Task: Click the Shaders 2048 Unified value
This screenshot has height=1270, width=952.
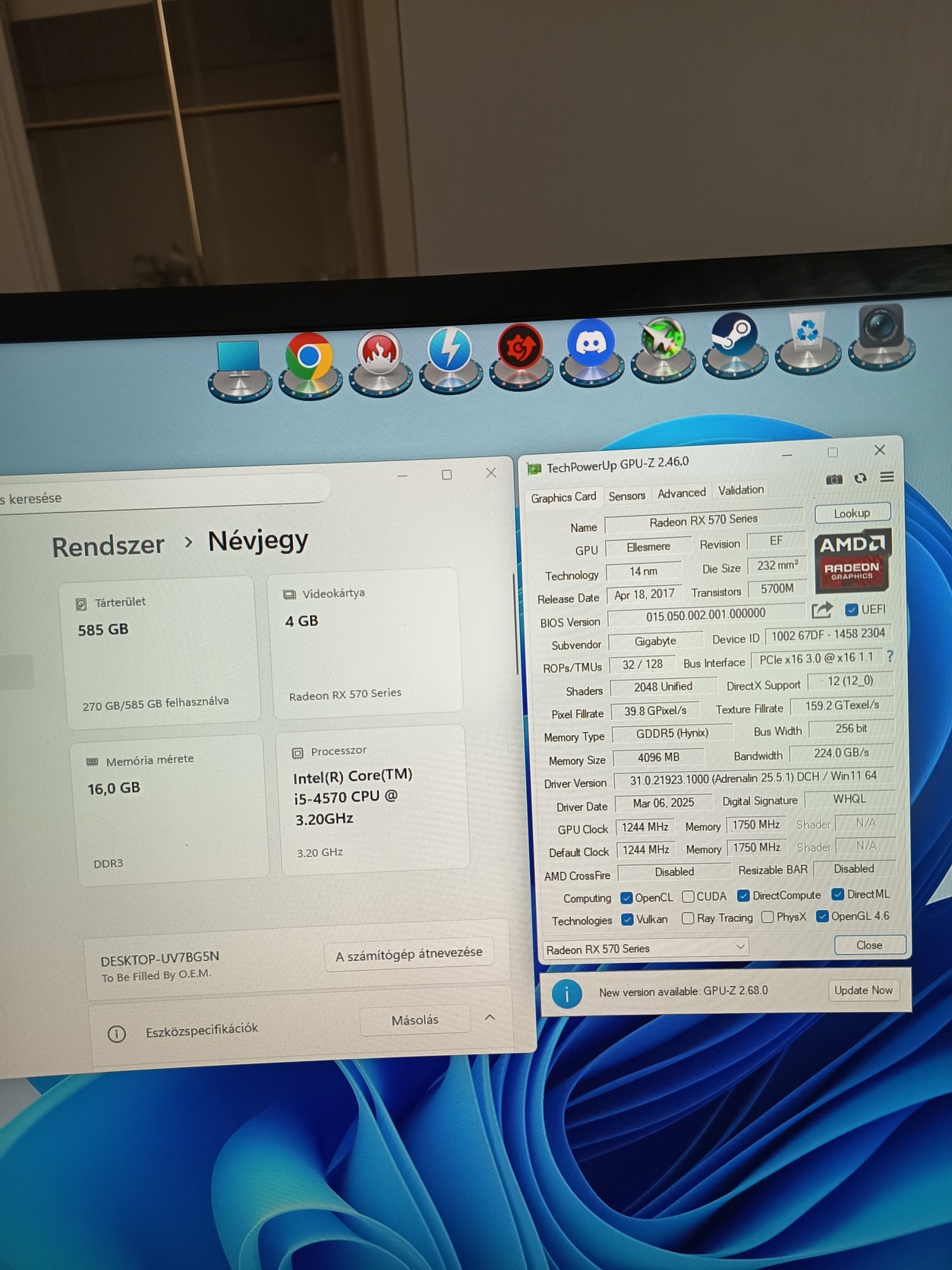Action: 663,687
